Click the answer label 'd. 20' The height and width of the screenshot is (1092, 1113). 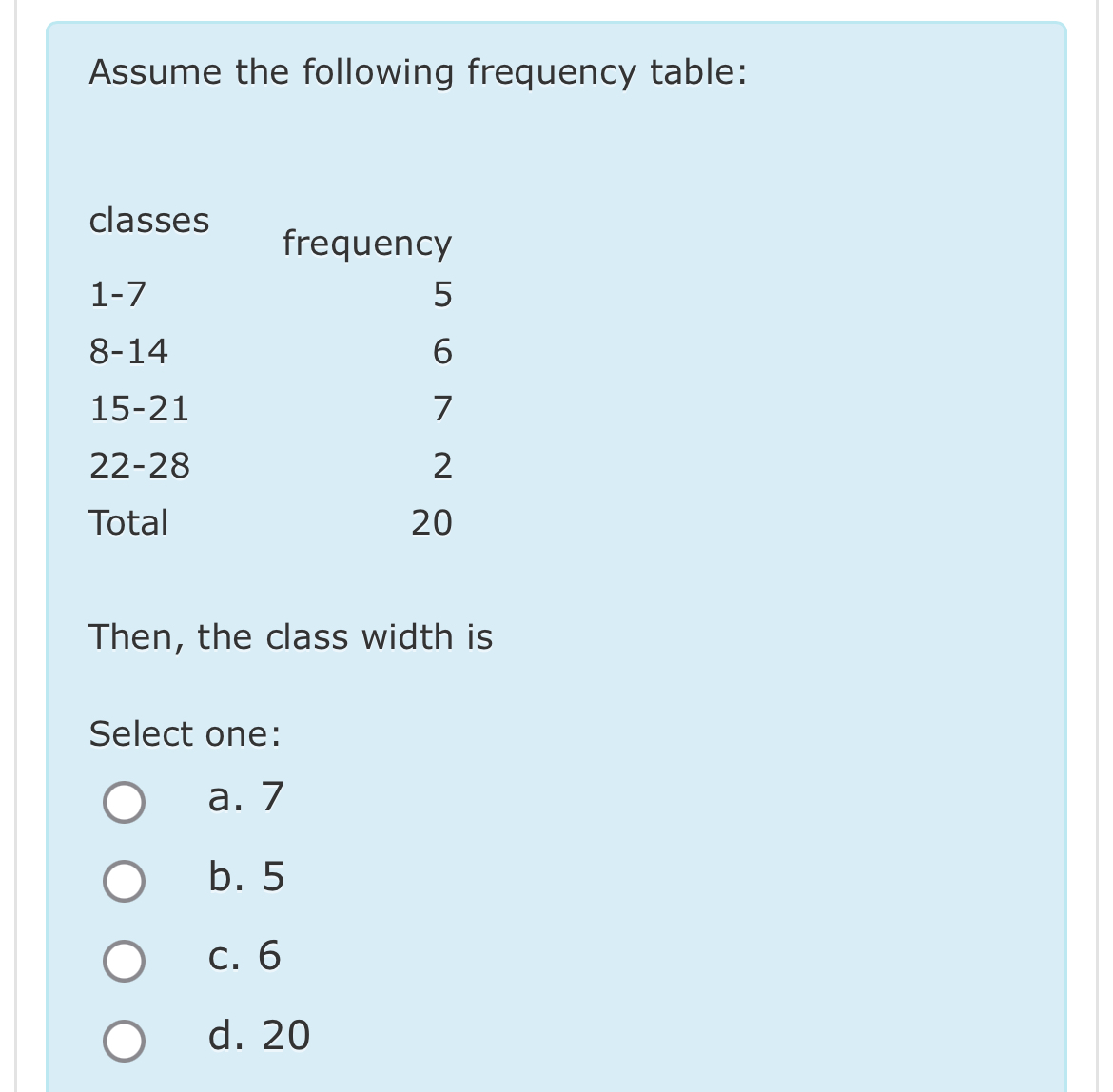point(258,1037)
